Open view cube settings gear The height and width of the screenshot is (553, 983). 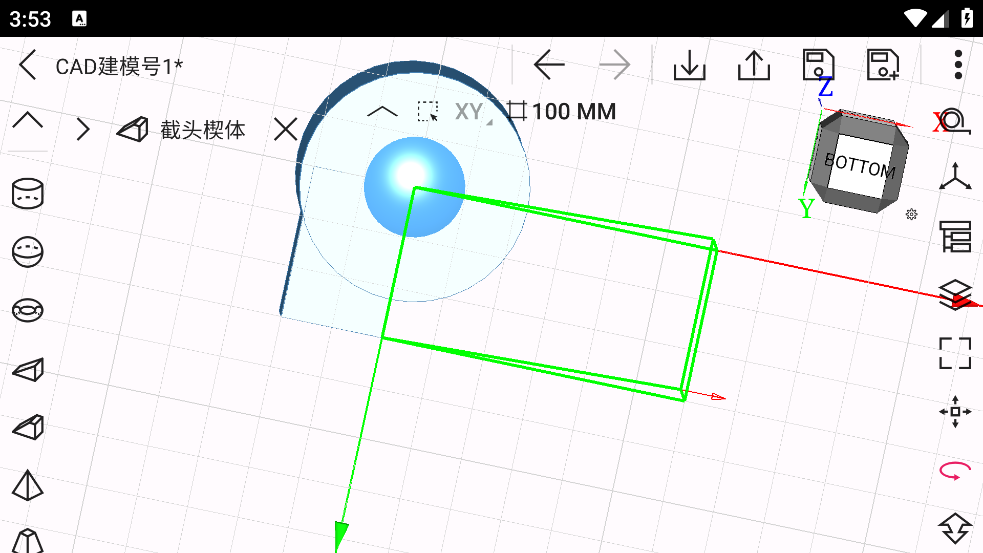[x=912, y=214]
